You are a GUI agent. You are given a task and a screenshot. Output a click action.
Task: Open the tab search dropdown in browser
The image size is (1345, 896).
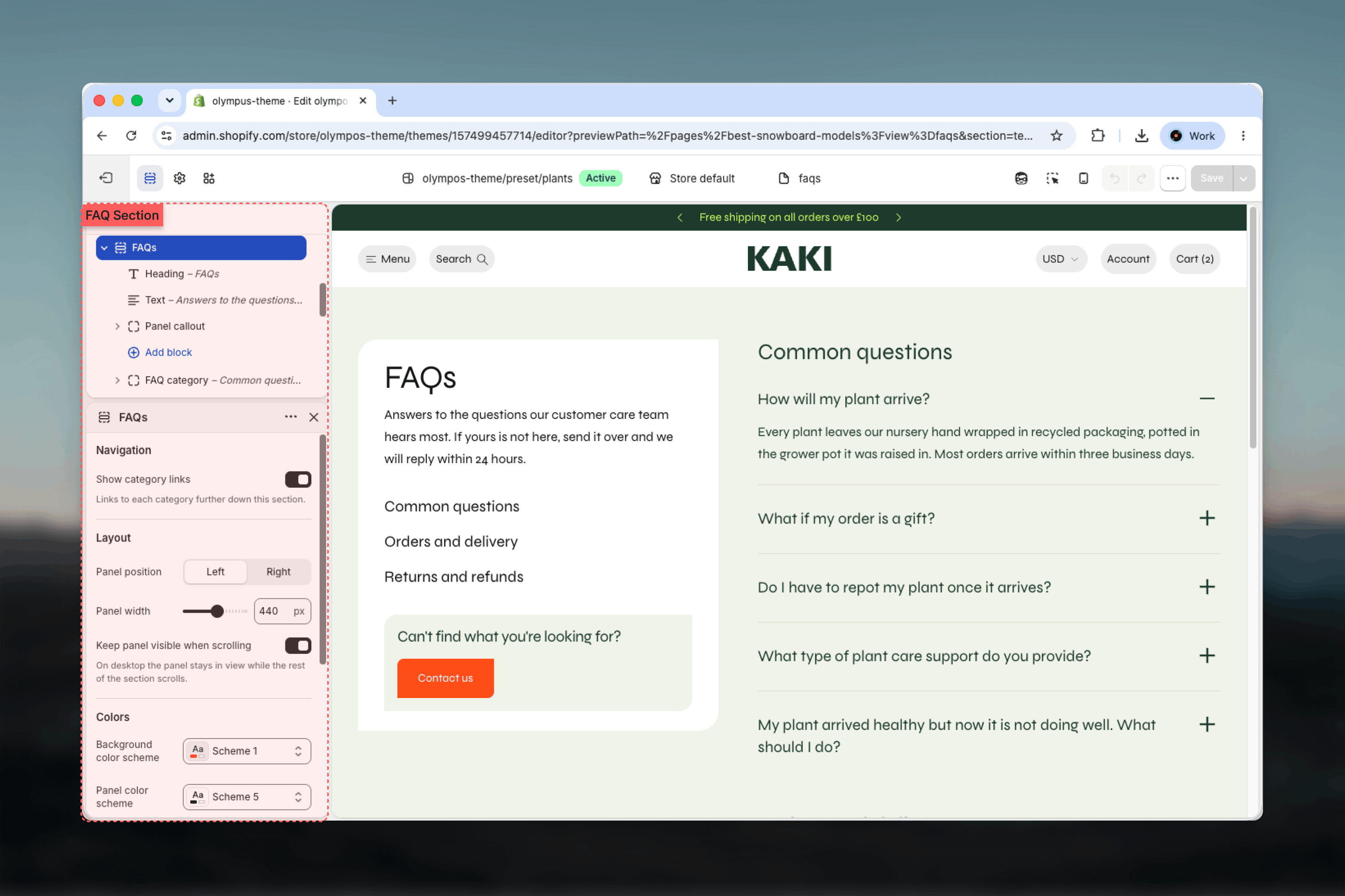(x=169, y=100)
